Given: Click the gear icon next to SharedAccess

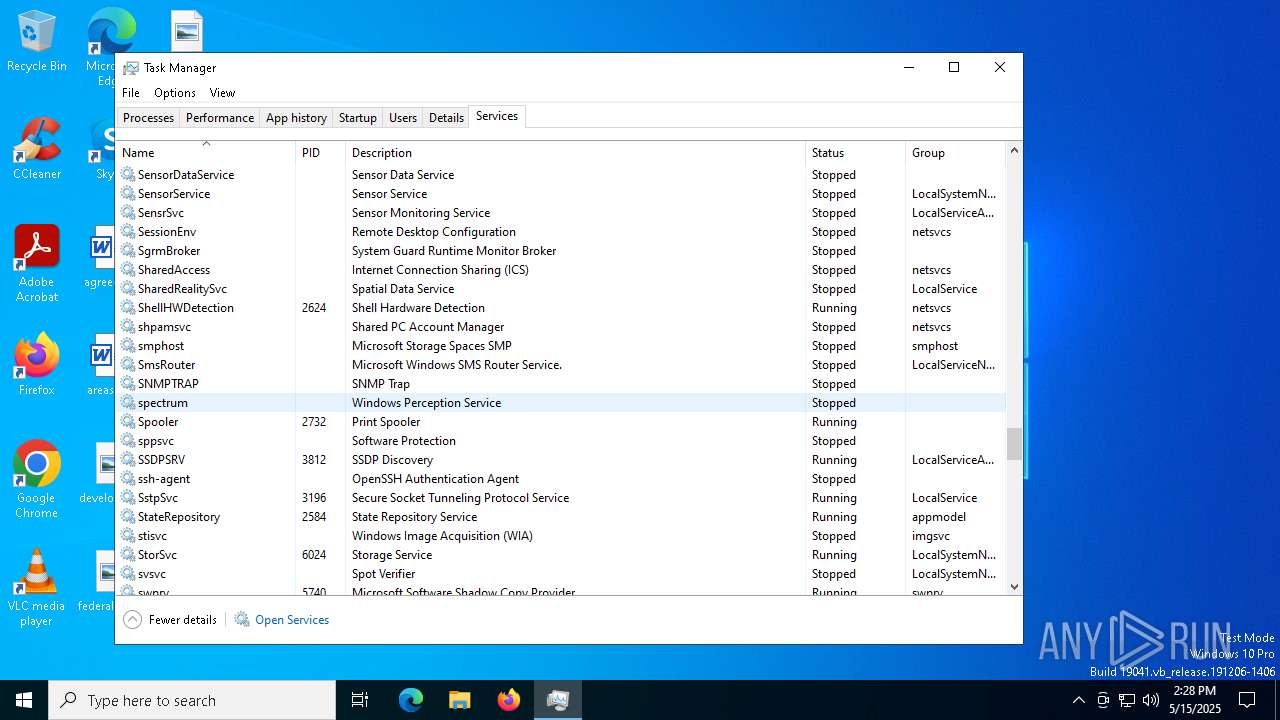Looking at the screenshot, I should tap(128, 269).
